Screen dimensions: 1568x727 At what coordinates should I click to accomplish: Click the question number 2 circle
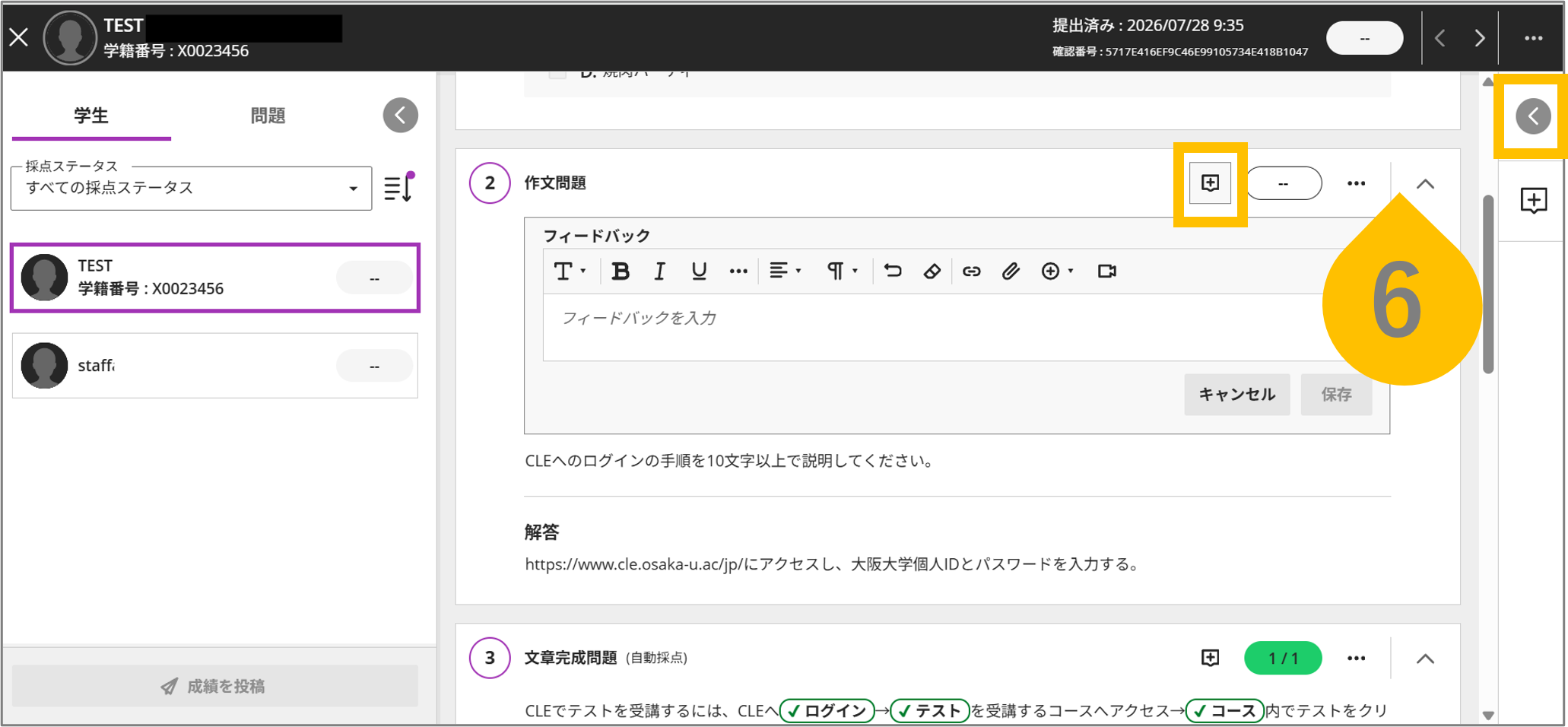(x=490, y=183)
